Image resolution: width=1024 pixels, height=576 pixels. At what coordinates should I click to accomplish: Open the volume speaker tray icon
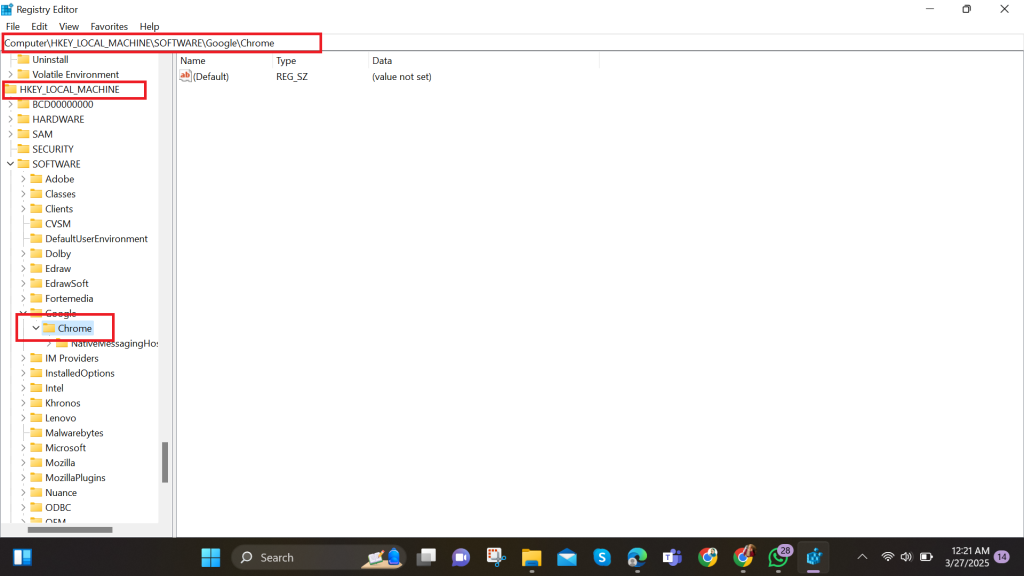click(906, 557)
